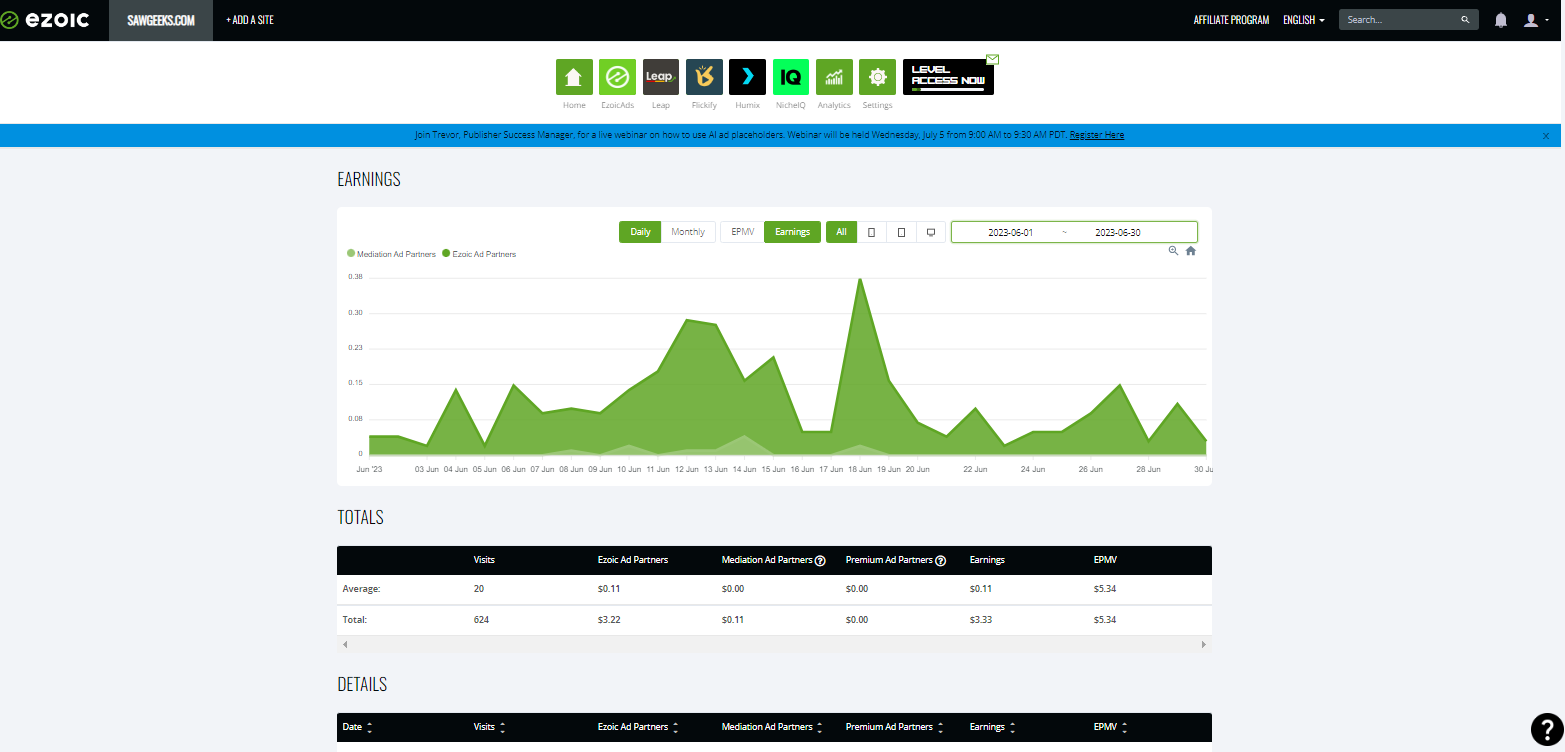
Task: Switch chart to Daily view
Action: [x=640, y=232]
